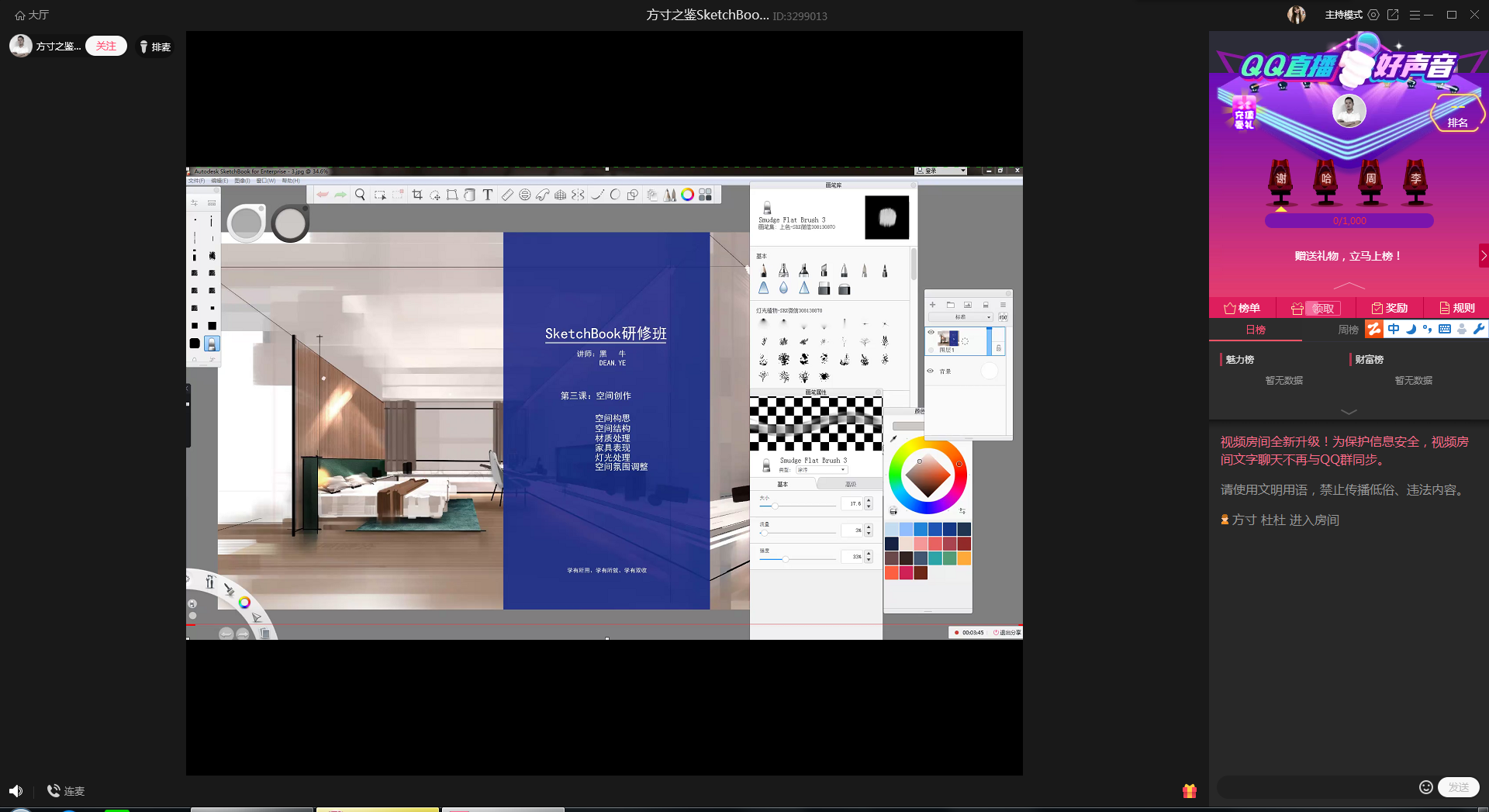This screenshot has height=812, width=1489.
Task: Select the rectangular Selection tool
Action: [380, 195]
